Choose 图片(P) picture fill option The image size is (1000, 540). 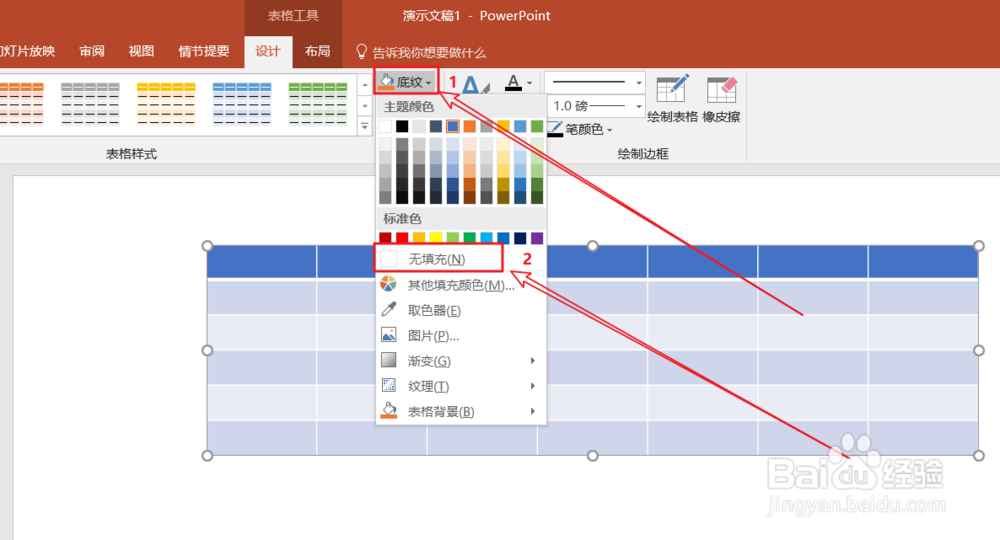click(x=460, y=335)
